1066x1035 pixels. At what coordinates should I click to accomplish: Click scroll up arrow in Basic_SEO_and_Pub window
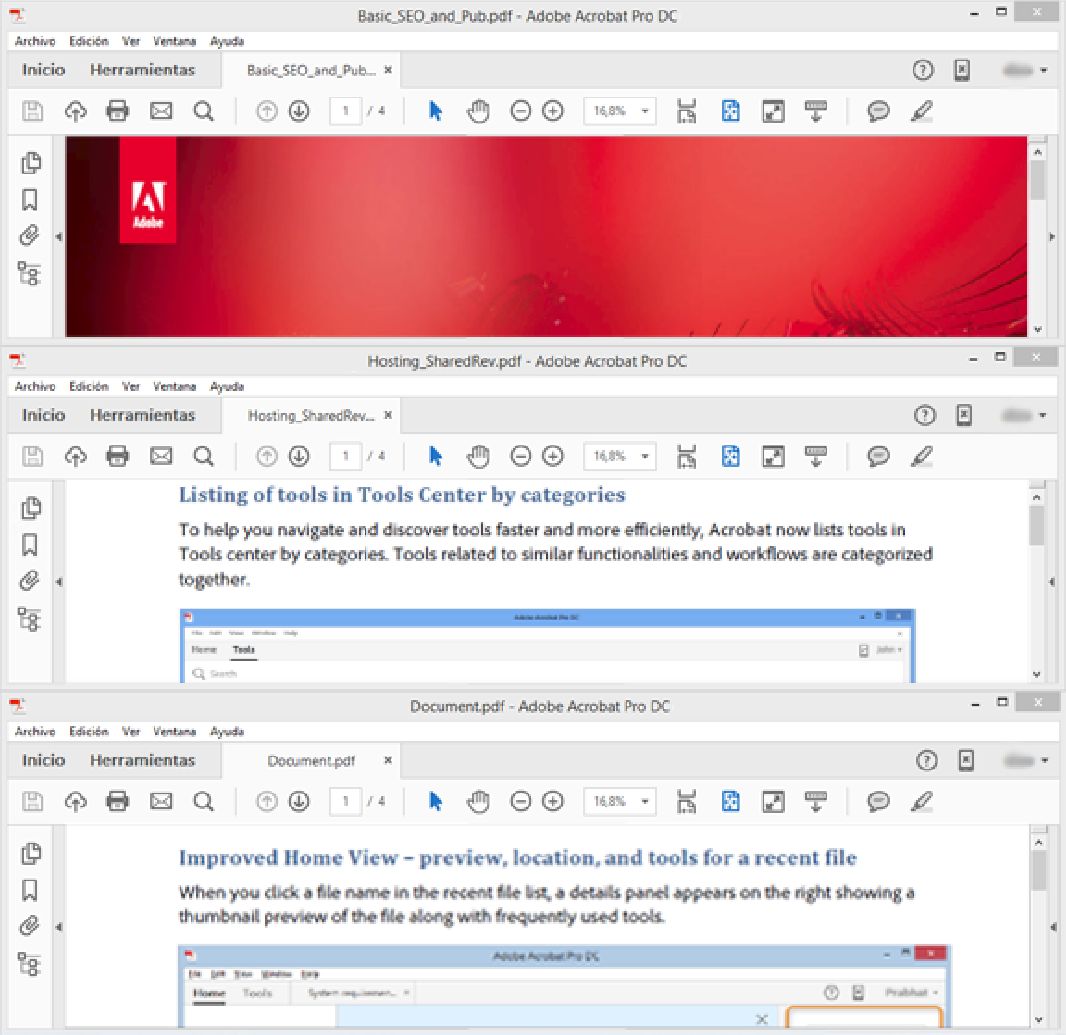pos(1037,152)
